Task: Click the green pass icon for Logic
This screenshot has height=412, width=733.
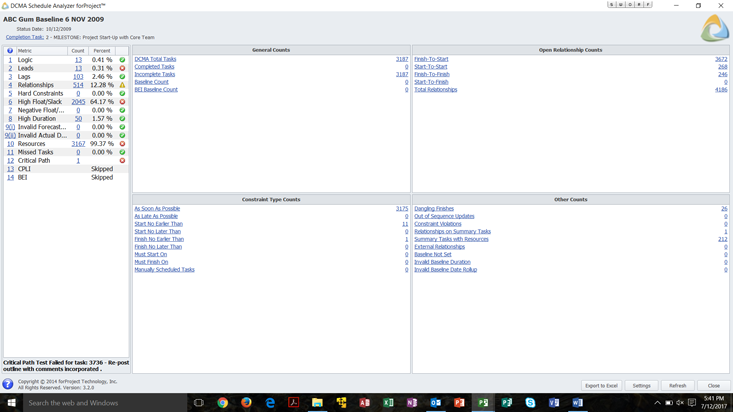Action: point(123,60)
